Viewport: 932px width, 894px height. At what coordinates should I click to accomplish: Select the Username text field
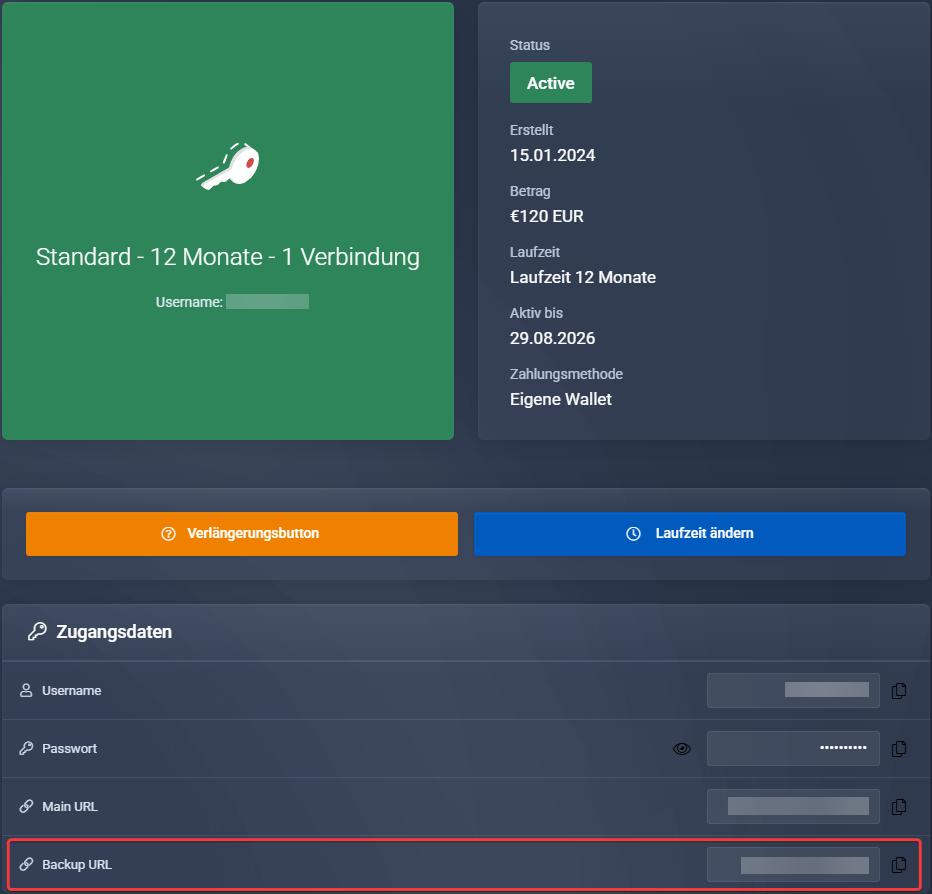(x=792, y=690)
